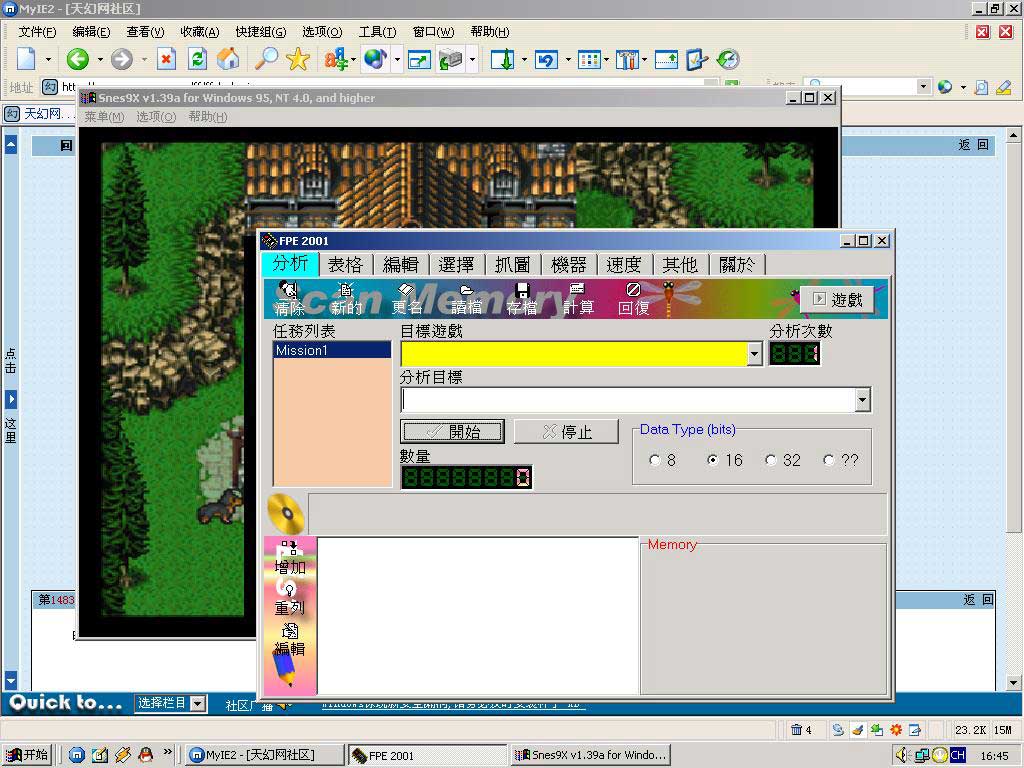Switch to the 速度 tab in FPE
1024x768 pixels.
[x=624, y=264]
